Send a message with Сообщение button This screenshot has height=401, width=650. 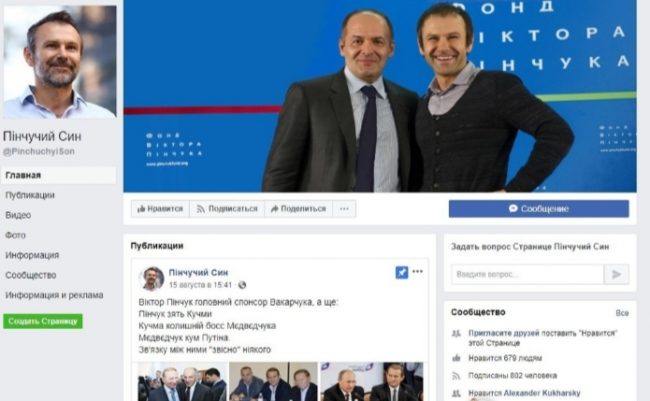pos(538,209)
